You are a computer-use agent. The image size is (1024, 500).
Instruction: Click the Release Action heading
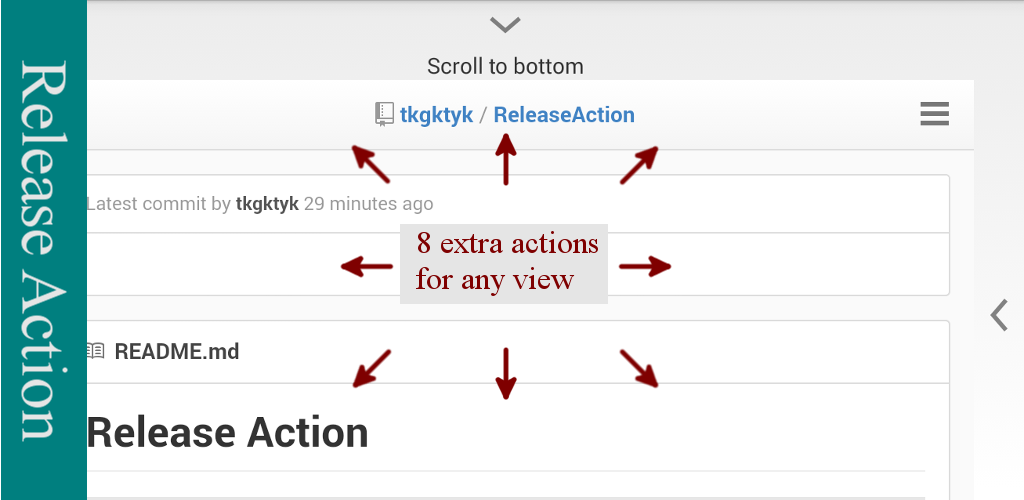pyautogui.click(x=228, y=432)
